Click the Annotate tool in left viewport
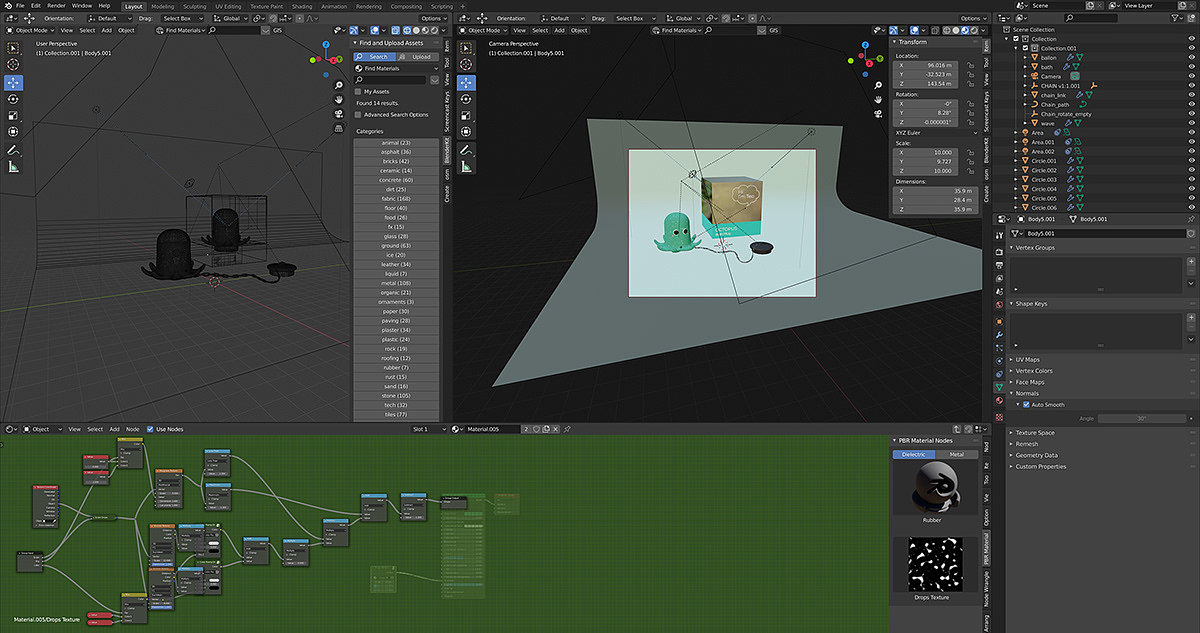This screenshot has width=1200, height=633. click(13, 149)
